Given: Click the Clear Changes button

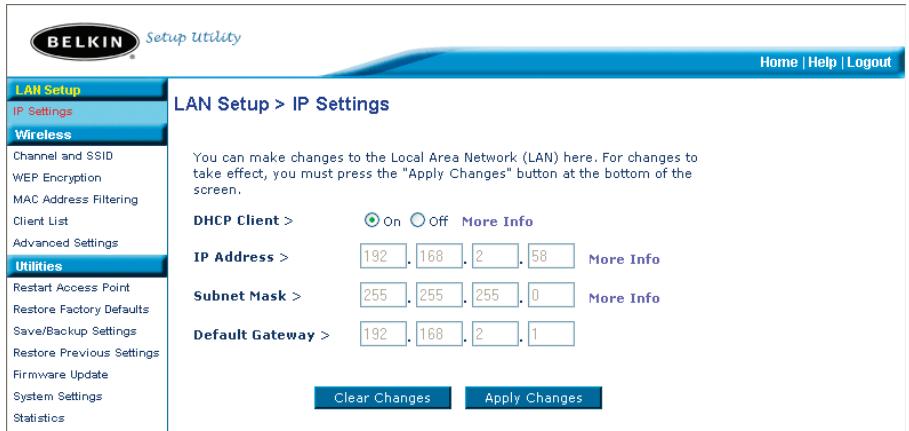Looking at the screenshot, I should 383,398.
